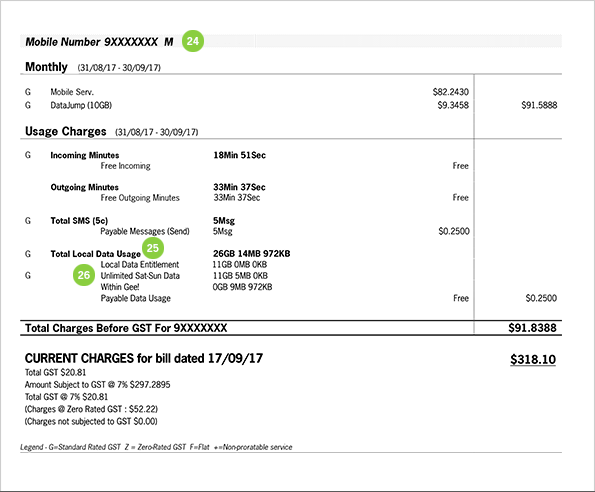
Task: Click the '$82.2430' amount
Action: tap(450, 92)
